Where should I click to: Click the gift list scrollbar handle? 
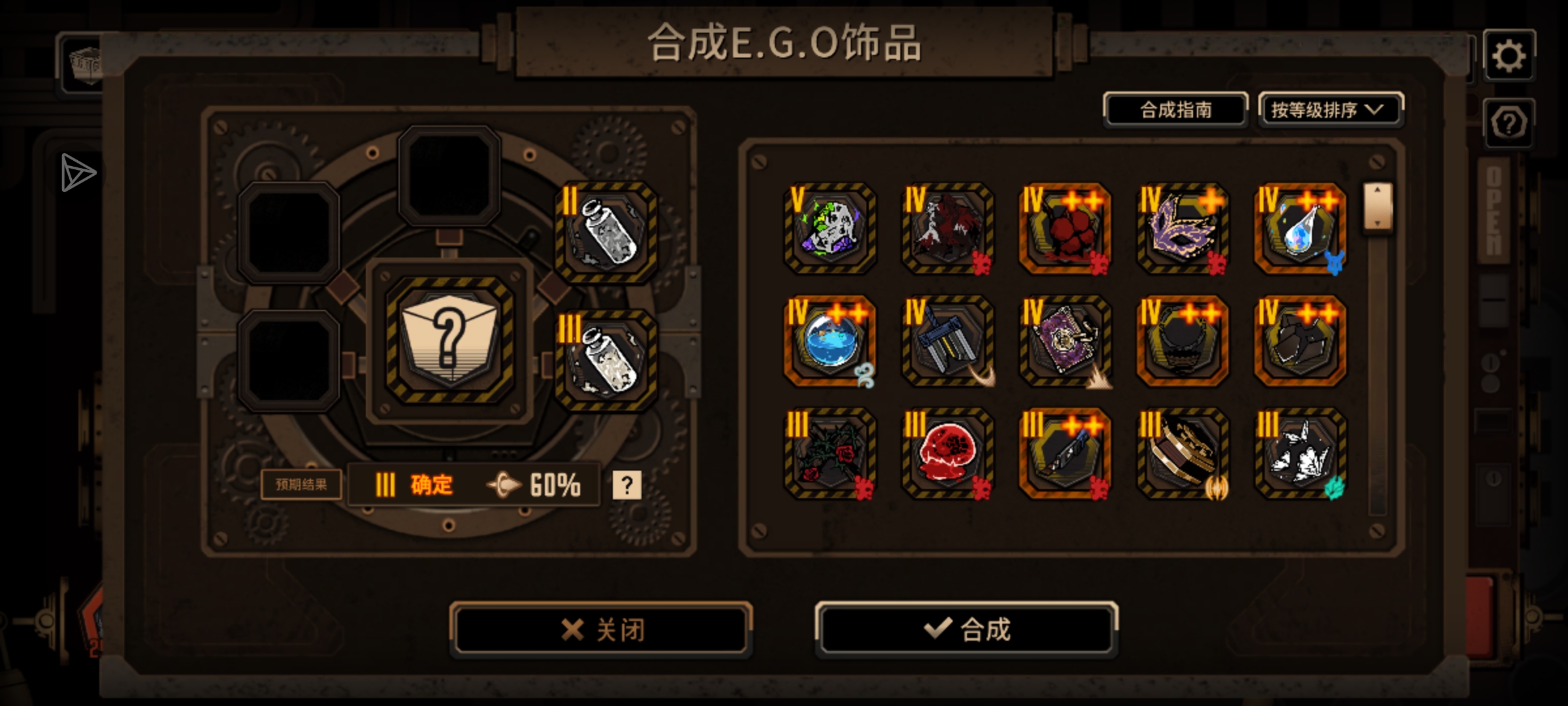(1377, 207)
